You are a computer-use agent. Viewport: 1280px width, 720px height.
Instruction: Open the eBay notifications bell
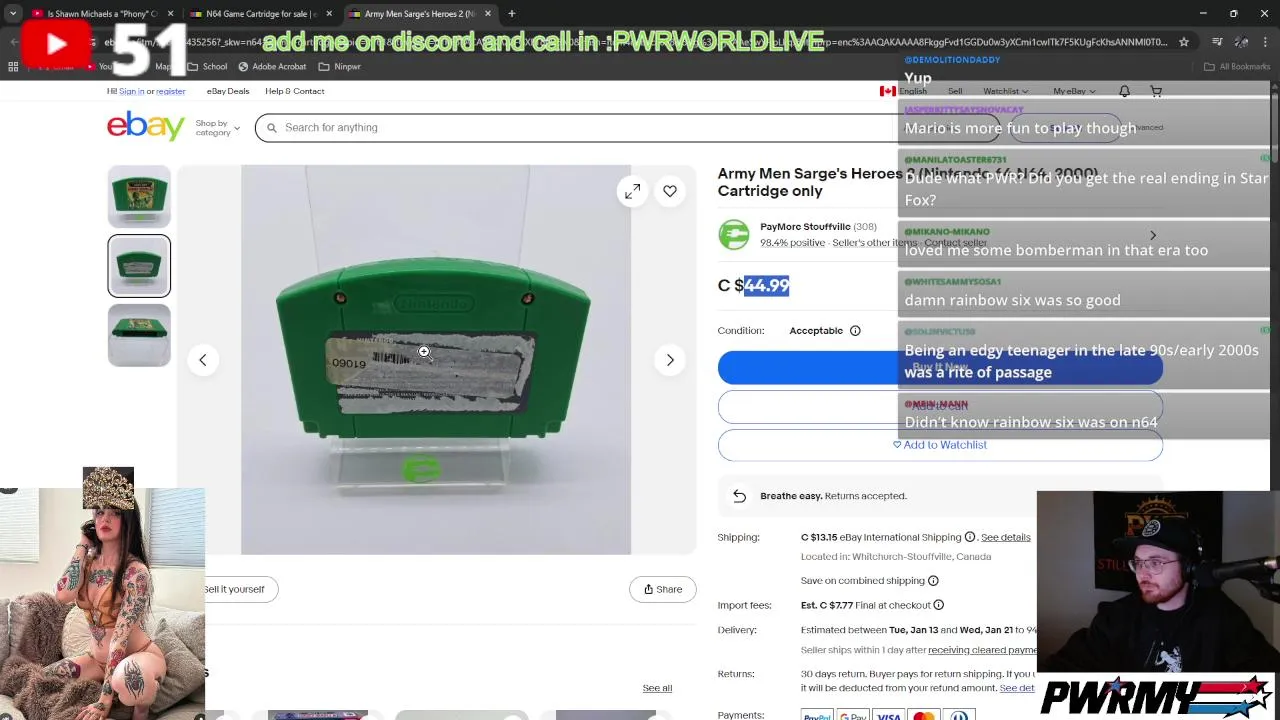(x=1124, y=91)
